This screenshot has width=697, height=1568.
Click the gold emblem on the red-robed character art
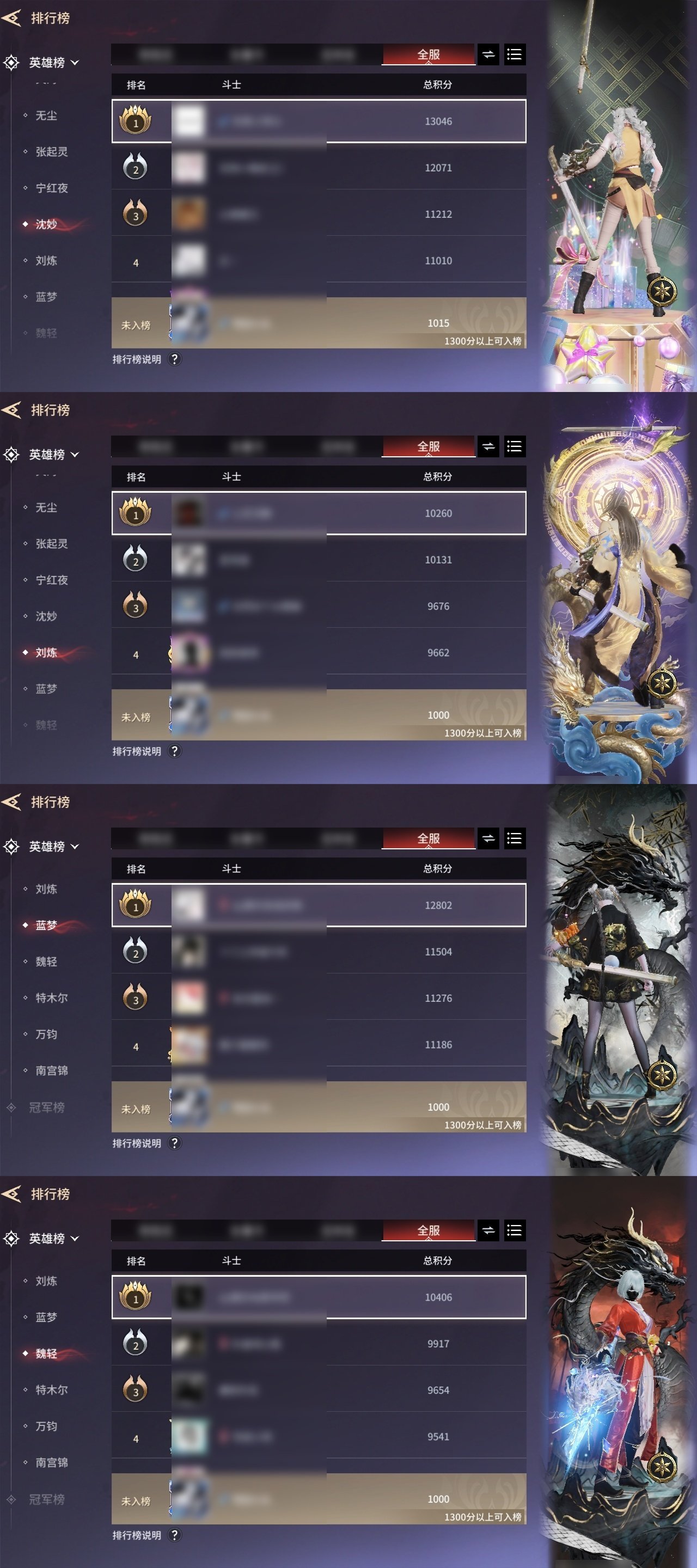pyautogui.click(x=662, y=1466)
